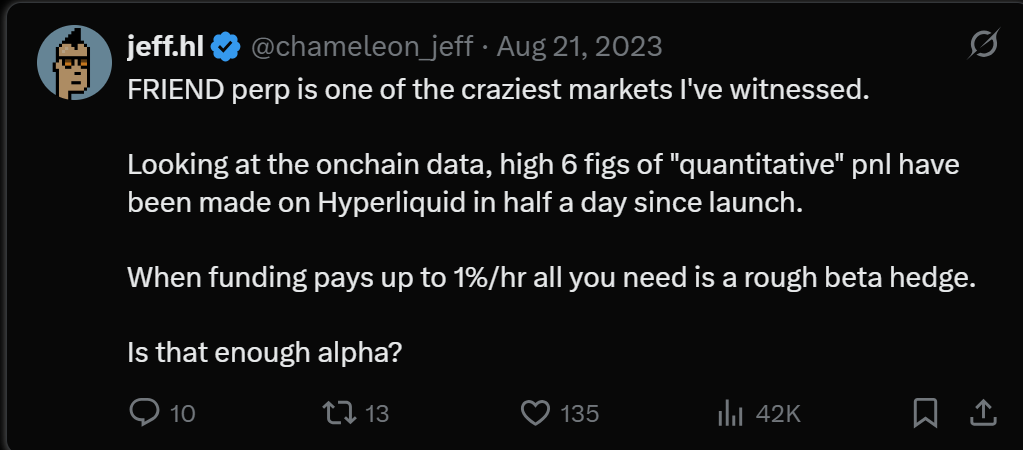Open jeff.hl's pixel avatar profile picture

(x=74, y=63)
